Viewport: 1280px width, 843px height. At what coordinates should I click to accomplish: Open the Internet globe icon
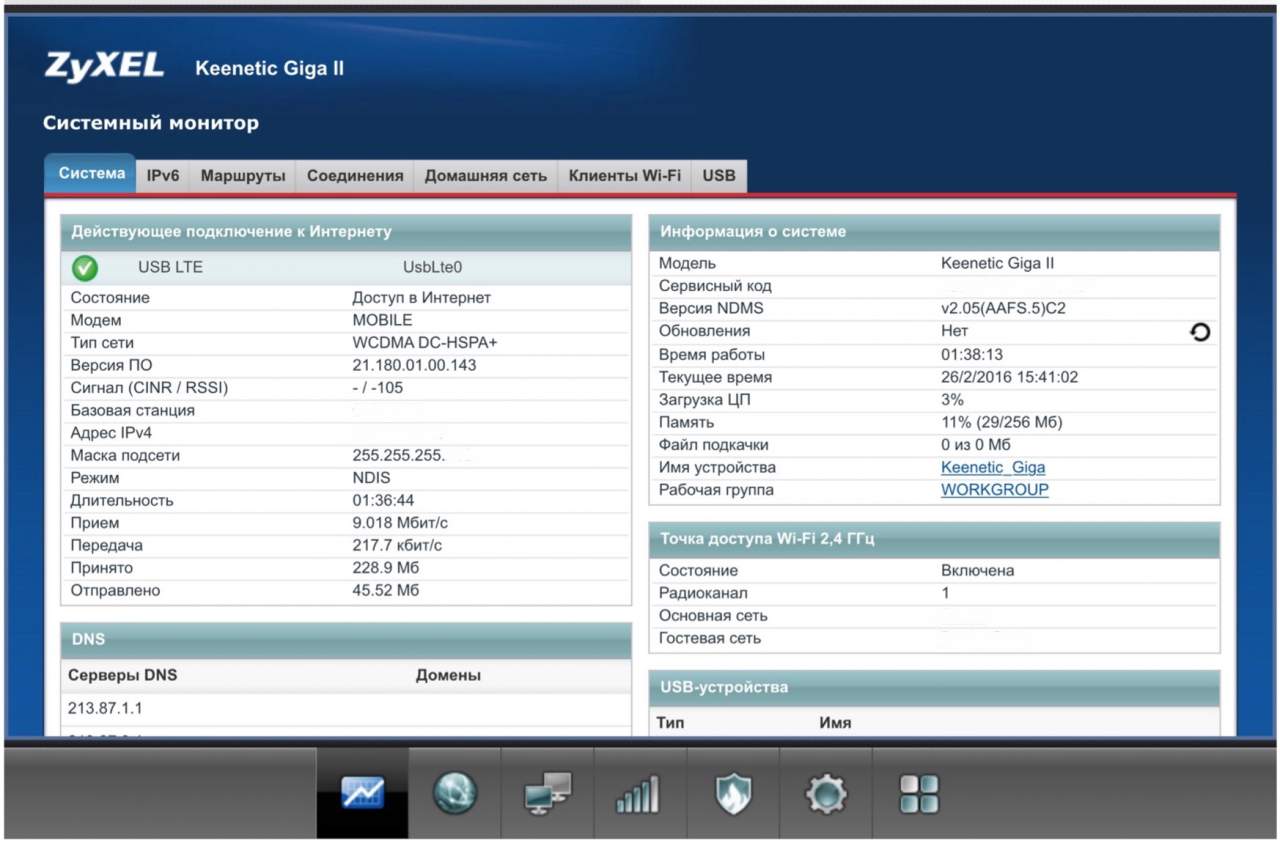455,794
